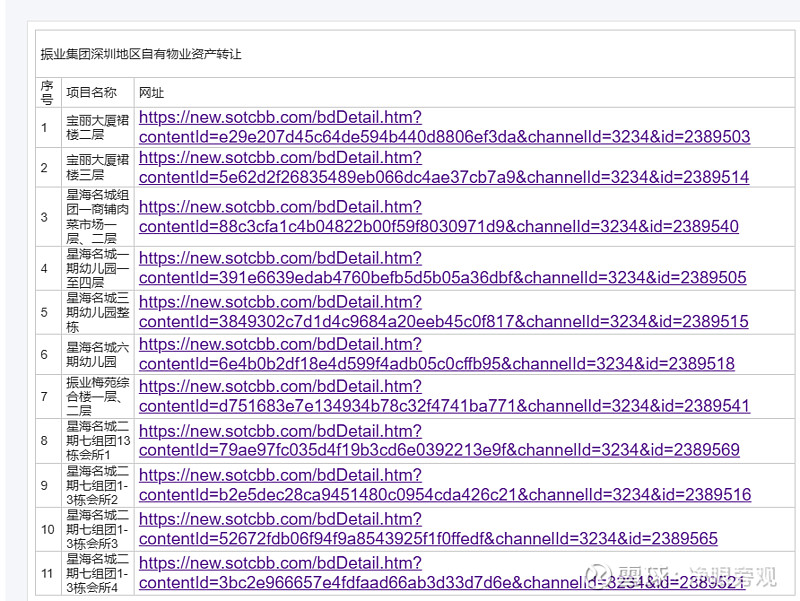Select project name 星海名城二期七组团13栋会所1
The height and width of the screenshot is (601, 800).
coord(98,441)
